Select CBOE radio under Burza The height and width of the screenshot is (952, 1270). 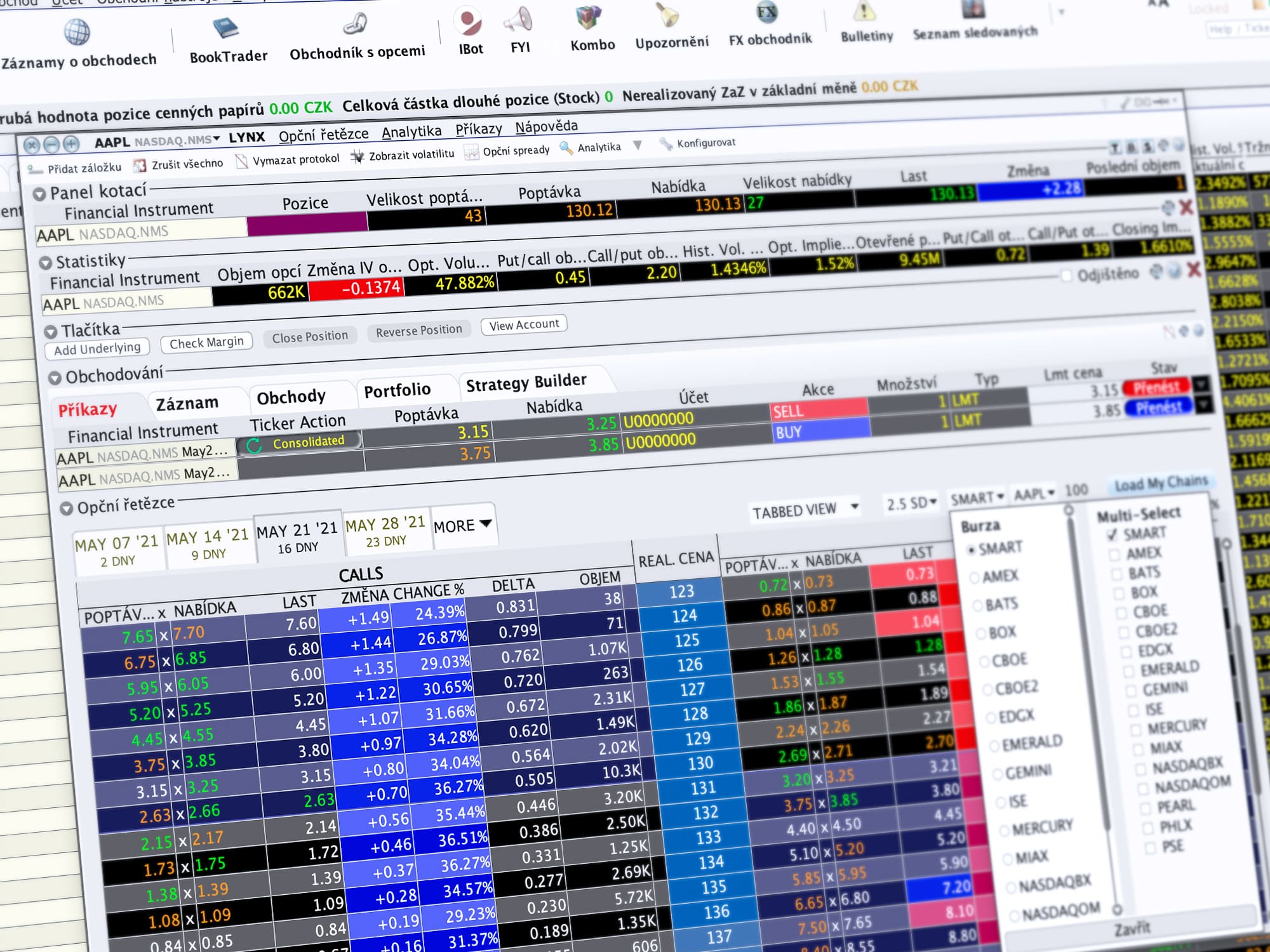(984, 662)
